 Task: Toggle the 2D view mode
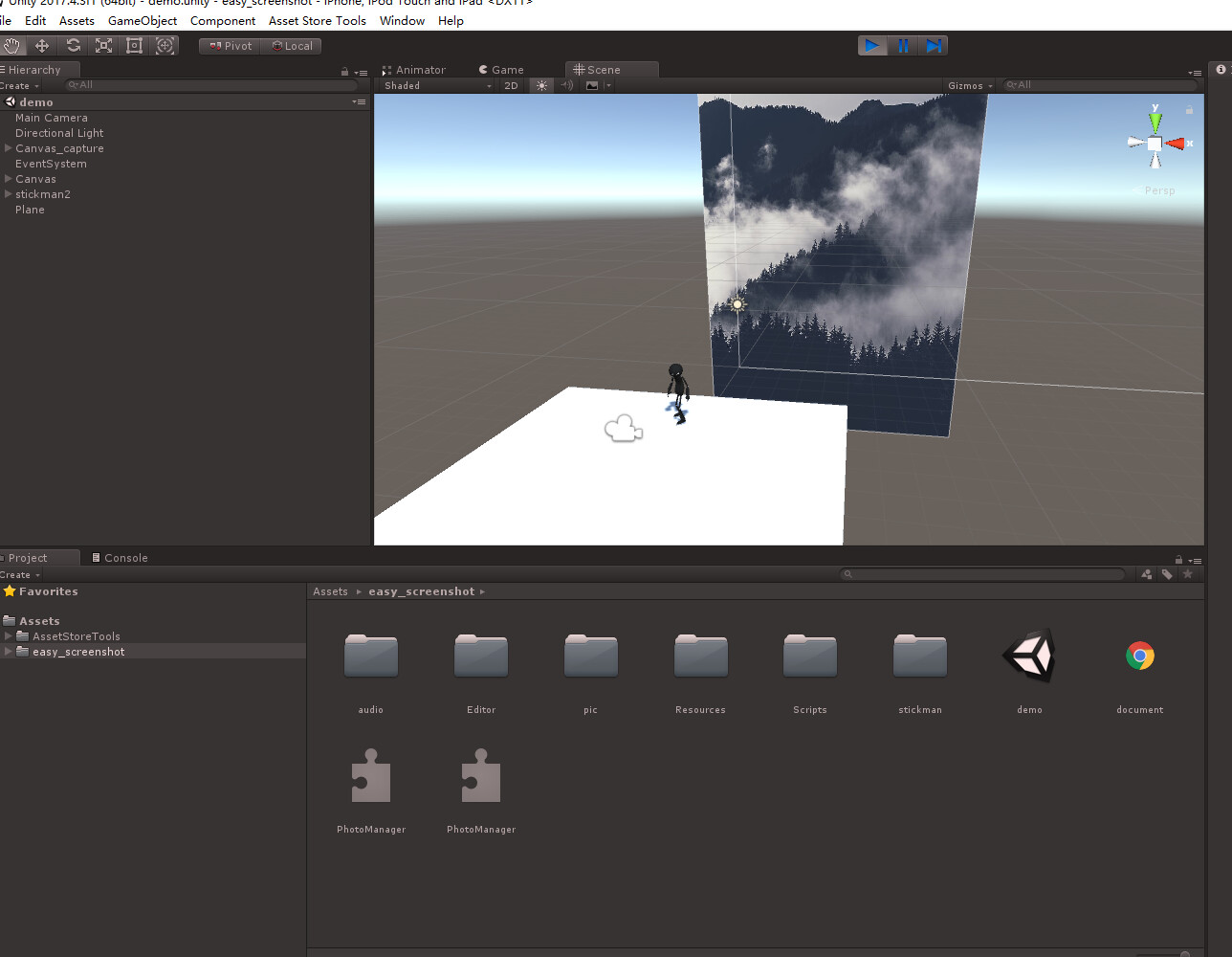click(x=511, y=85)
